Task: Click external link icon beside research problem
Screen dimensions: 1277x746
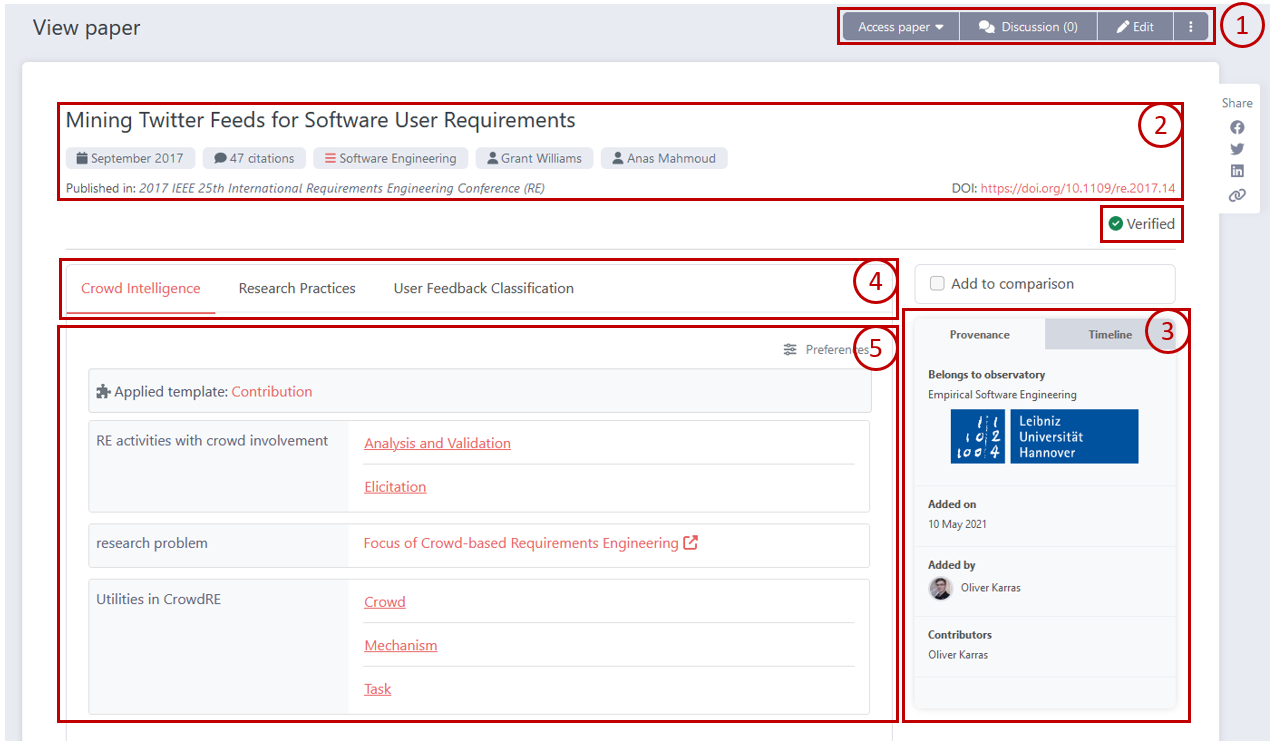Action: point(690,543)
